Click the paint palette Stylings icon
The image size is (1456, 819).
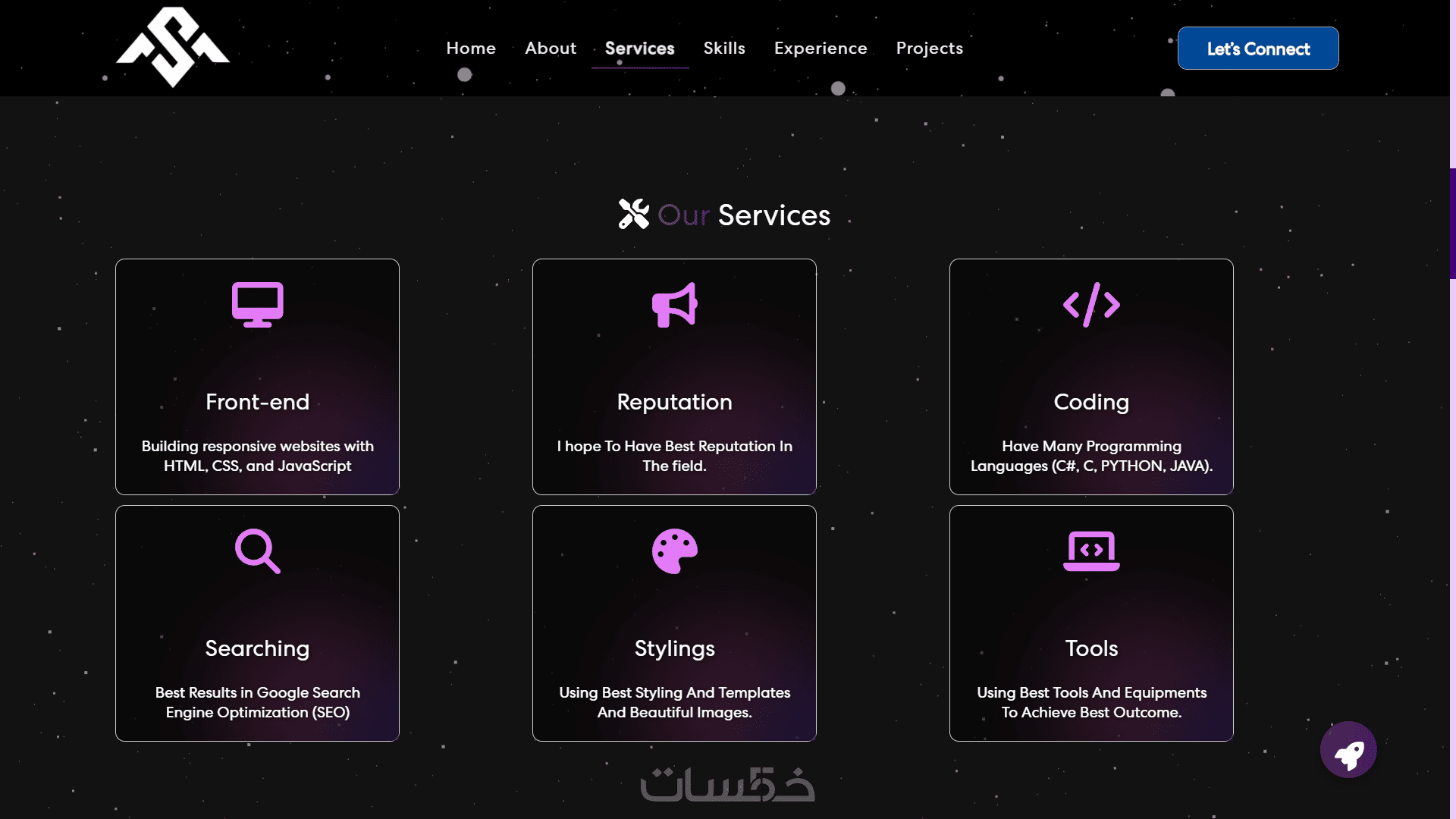pos(674,551)
